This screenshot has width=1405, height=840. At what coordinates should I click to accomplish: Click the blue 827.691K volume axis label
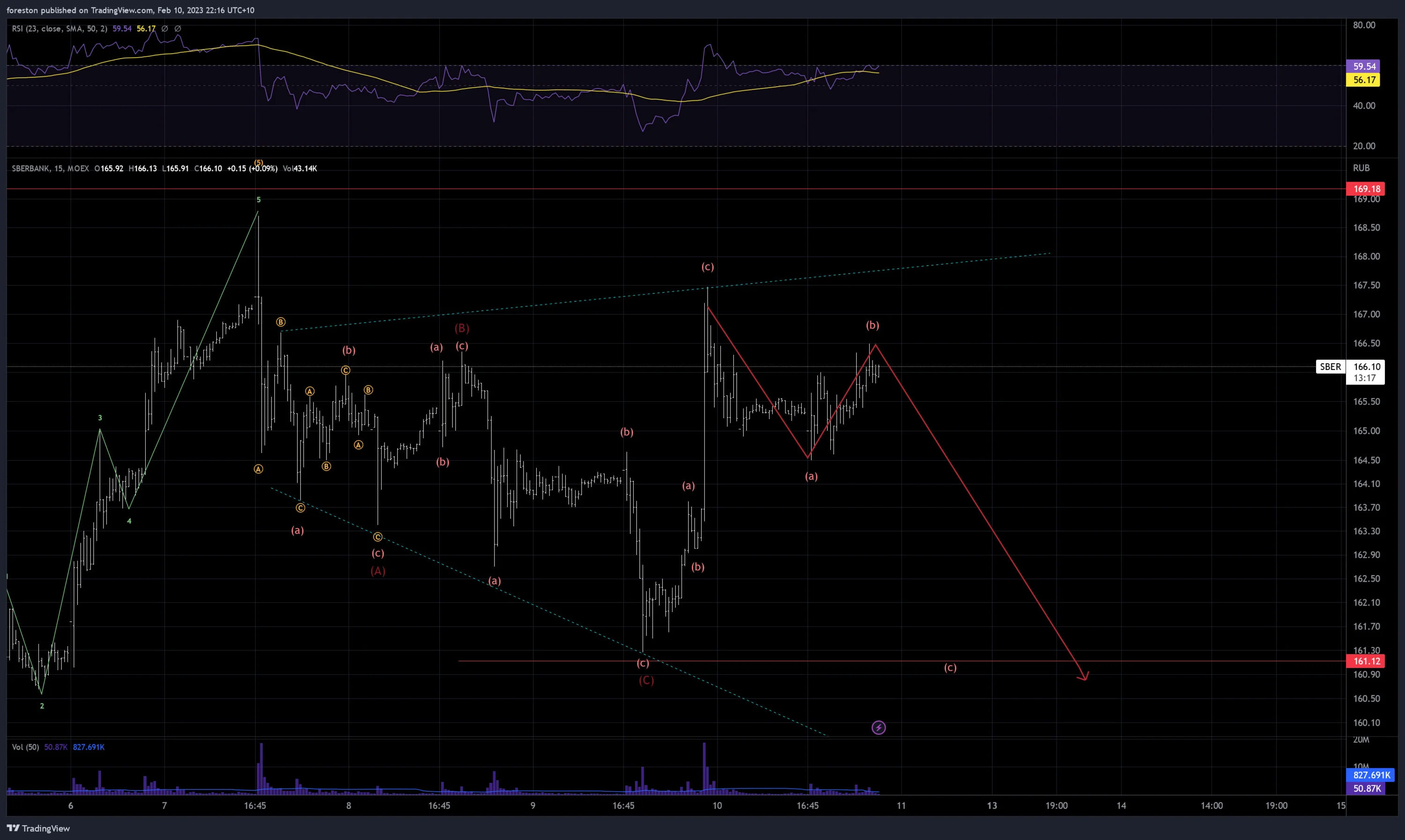coord(1371,775)
